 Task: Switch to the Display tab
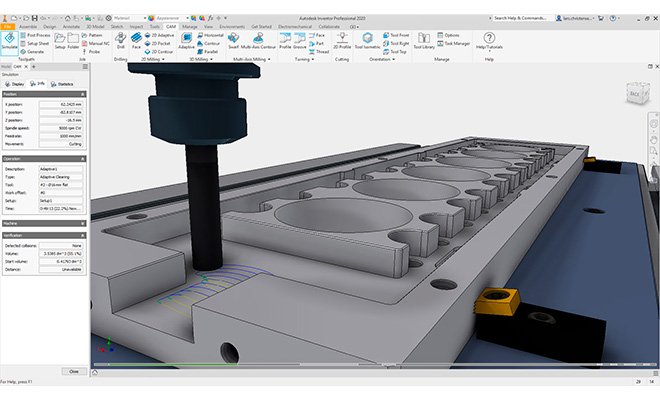(x=17, y=84)
